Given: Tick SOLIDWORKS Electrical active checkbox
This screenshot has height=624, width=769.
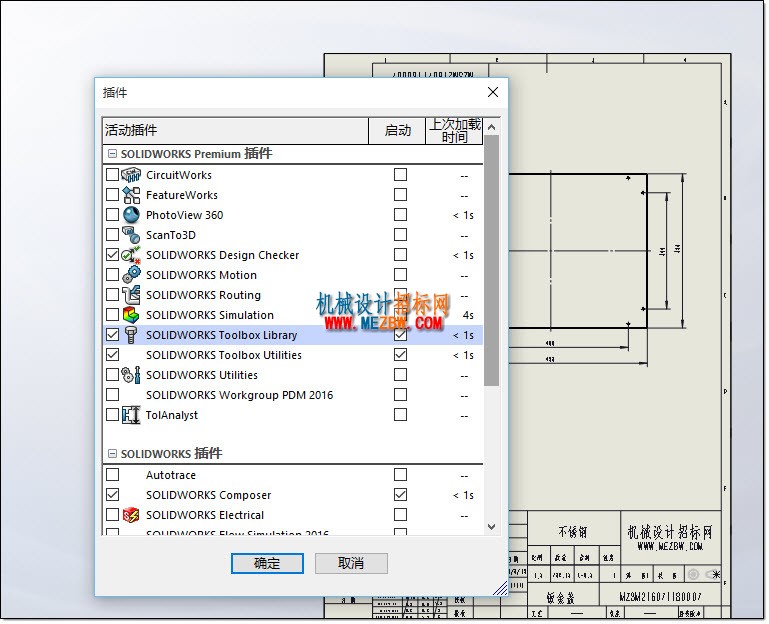Looking at the screenshot, I should pyautogui.click(x=112, y=515).
